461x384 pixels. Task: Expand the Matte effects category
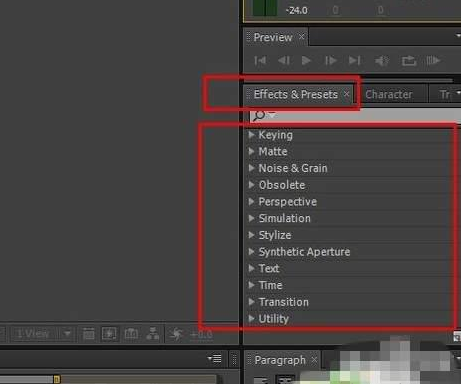[252, 151]
